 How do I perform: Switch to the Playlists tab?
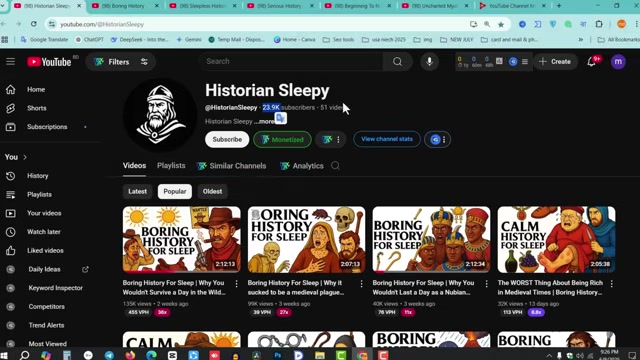pyautogui.click(x=171, y=166)
